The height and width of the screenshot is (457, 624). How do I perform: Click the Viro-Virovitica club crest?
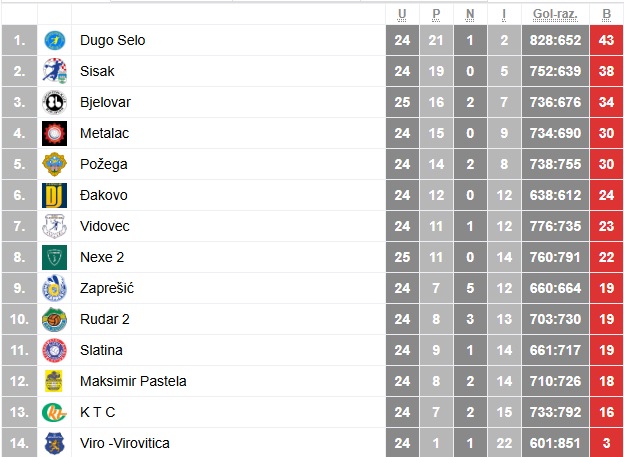tap(55, 443)
